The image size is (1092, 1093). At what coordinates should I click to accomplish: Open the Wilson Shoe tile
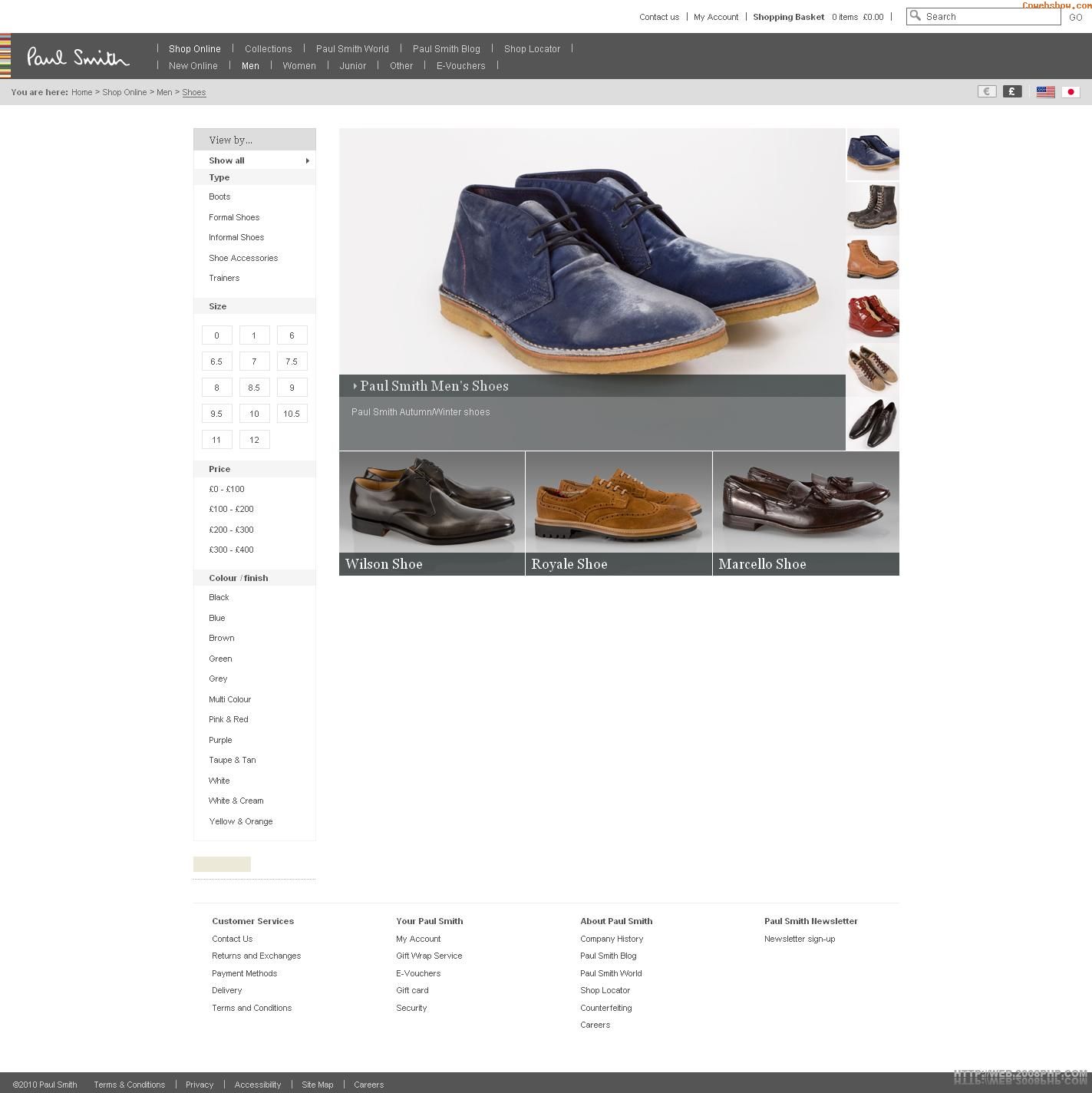click(x=432, y=513)
